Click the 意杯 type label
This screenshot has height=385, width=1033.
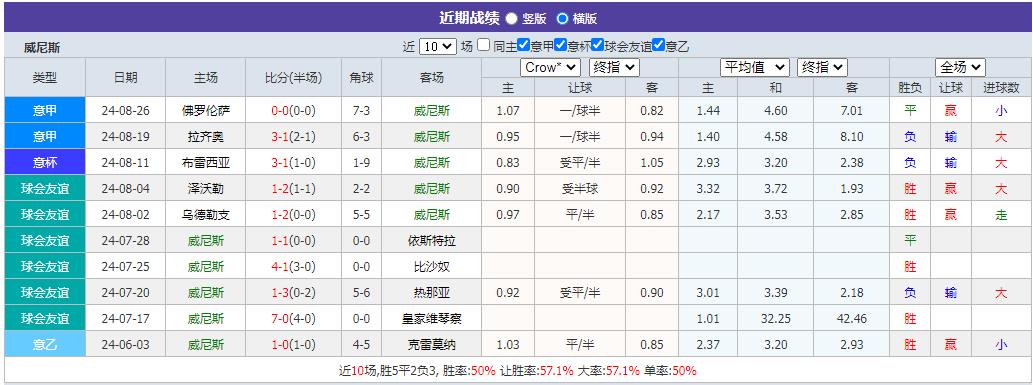(45, 162)
